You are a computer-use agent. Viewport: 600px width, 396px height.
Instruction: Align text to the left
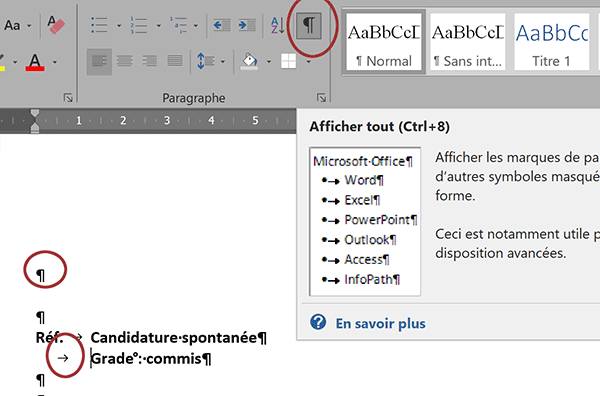(x=99, y=61)
